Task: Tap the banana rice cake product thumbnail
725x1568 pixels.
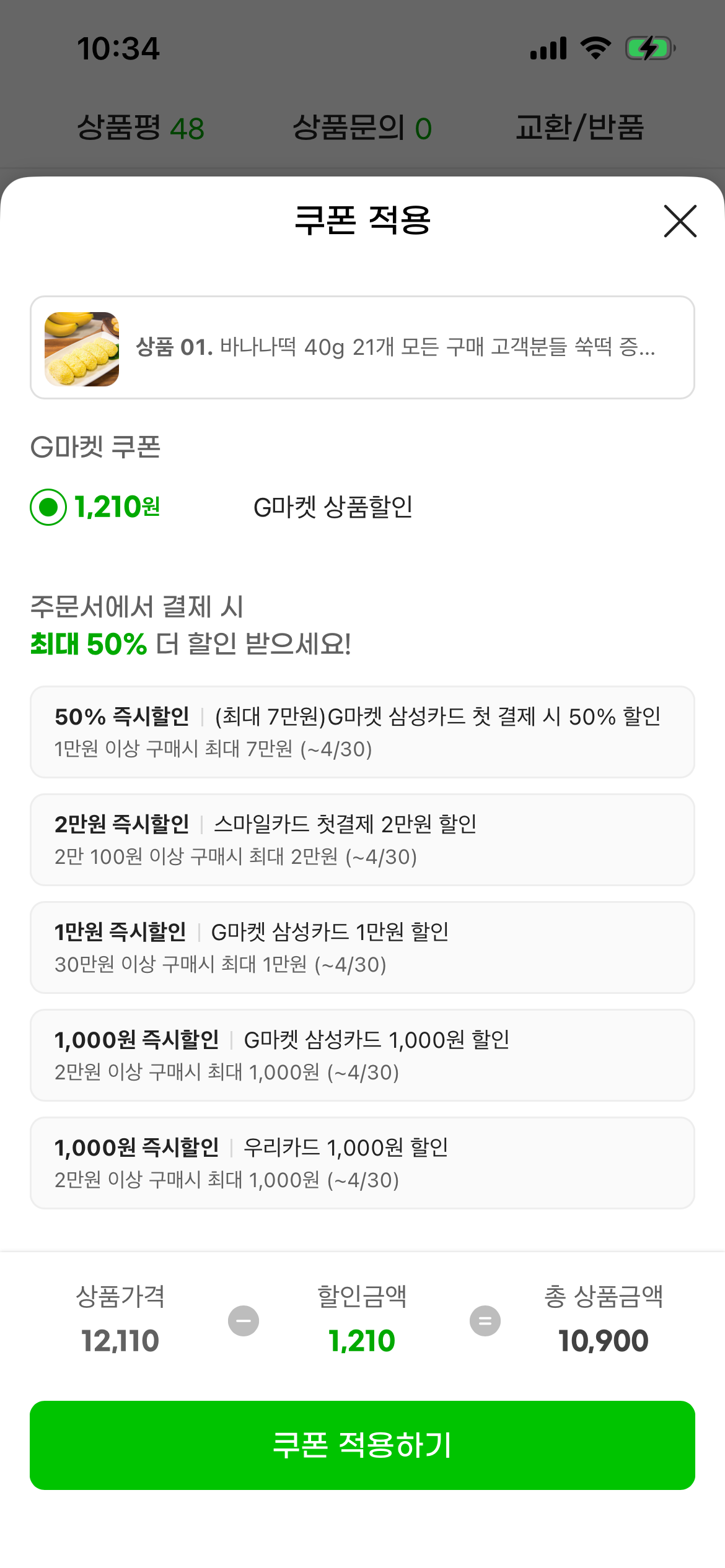Action: pyautogui.click(x=82, y=349)
